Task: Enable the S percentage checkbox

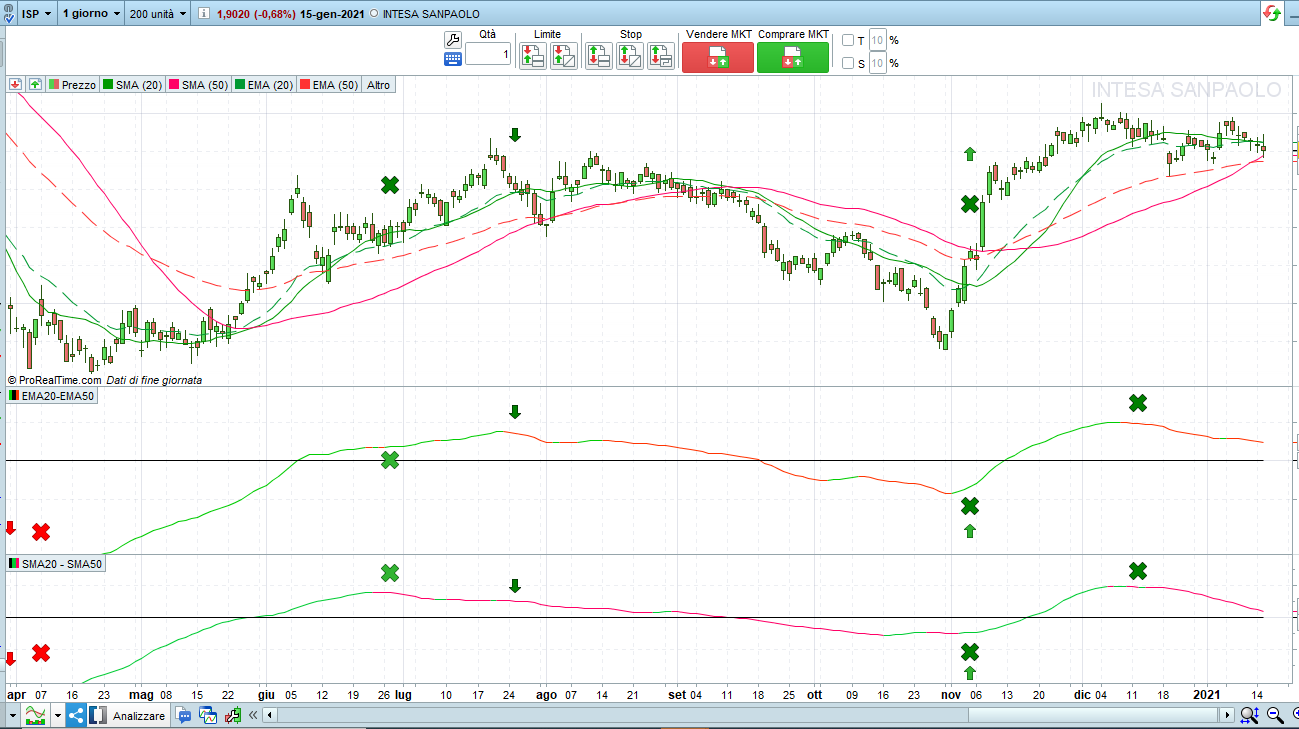Action: tap(848, 64)
